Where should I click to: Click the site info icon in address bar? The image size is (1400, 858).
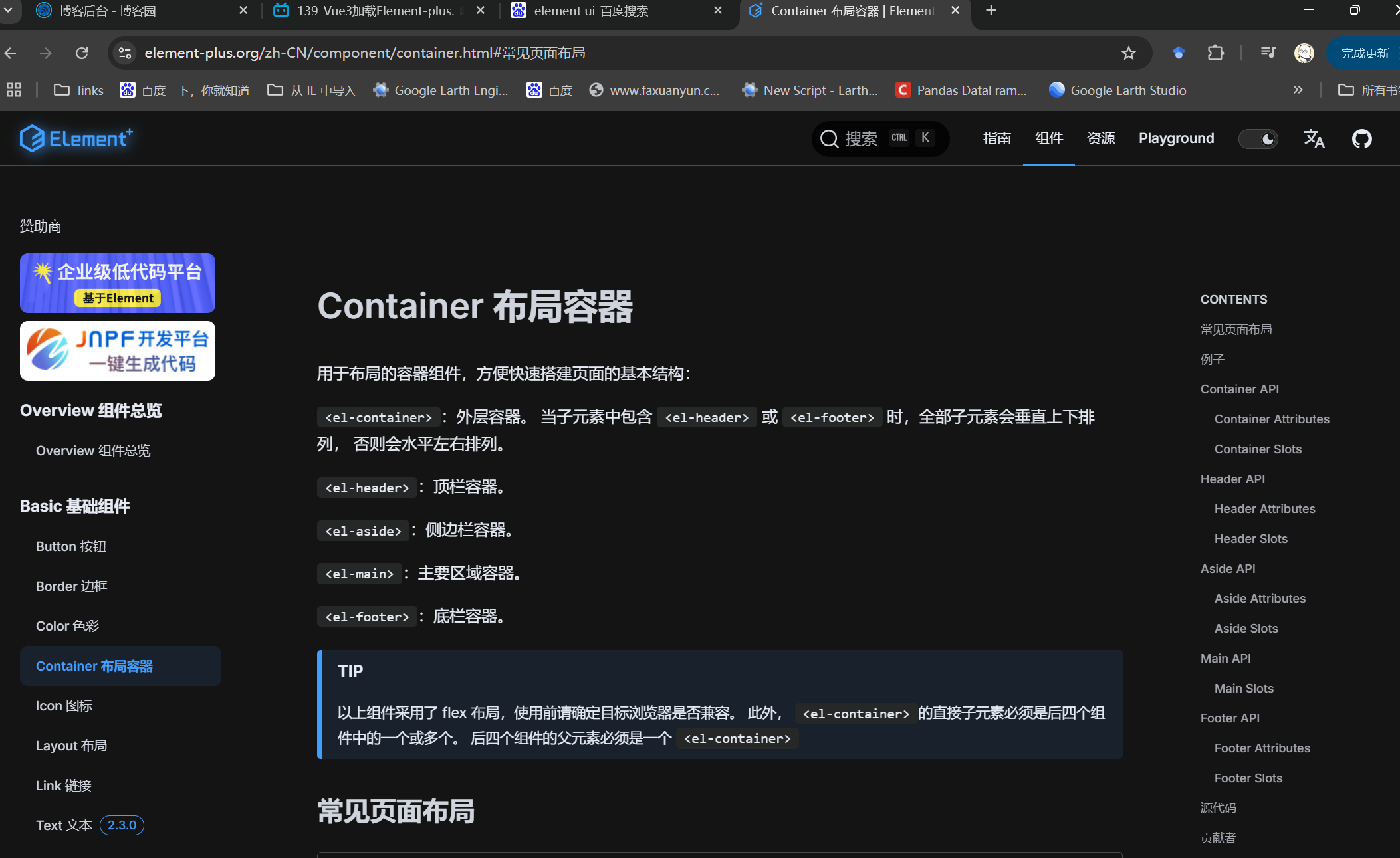(x=125, y=53)
